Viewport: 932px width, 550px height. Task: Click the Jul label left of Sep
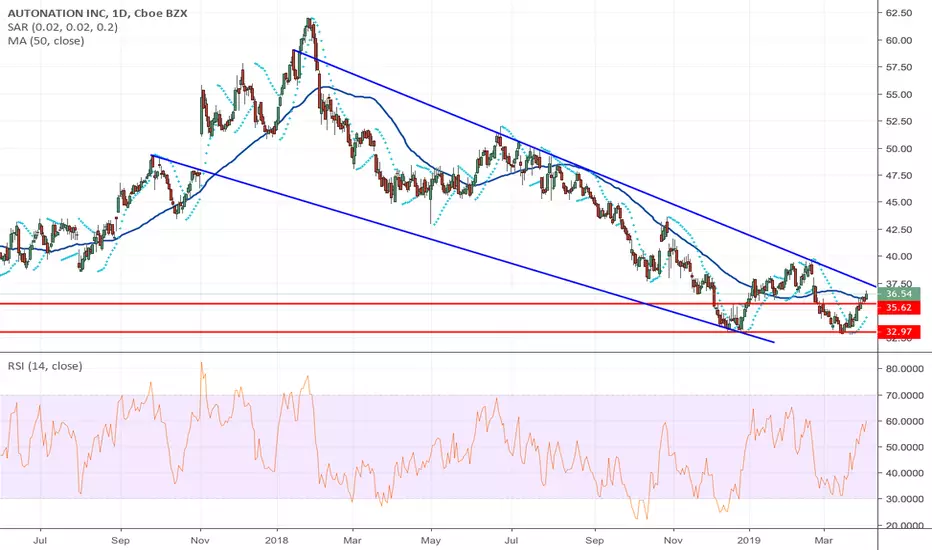(40, 540)
